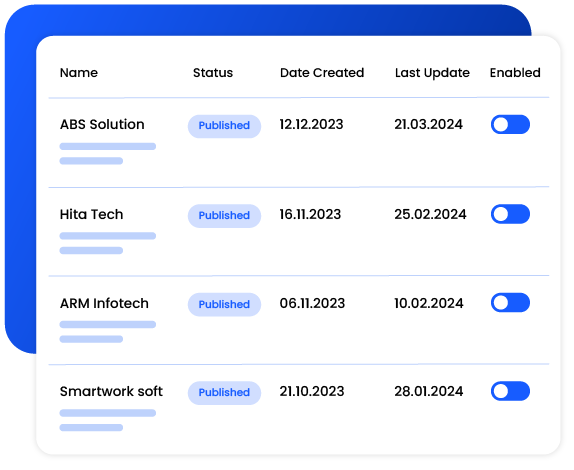Viewport: 574px width, 470px height.
Task: Sort by the Last Update column header
Action: point(432,73)
